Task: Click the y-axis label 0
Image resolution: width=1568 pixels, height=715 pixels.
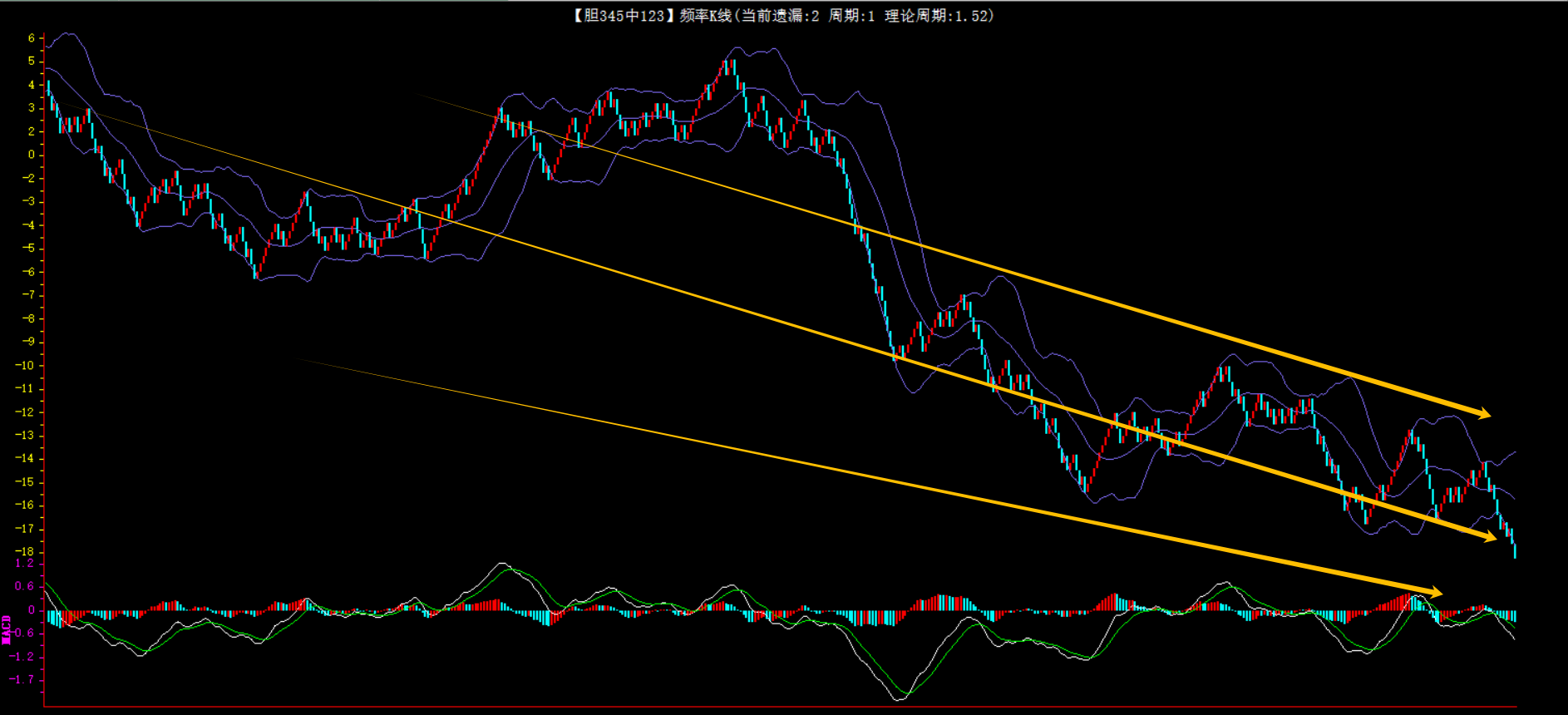Action: [32, 155]
